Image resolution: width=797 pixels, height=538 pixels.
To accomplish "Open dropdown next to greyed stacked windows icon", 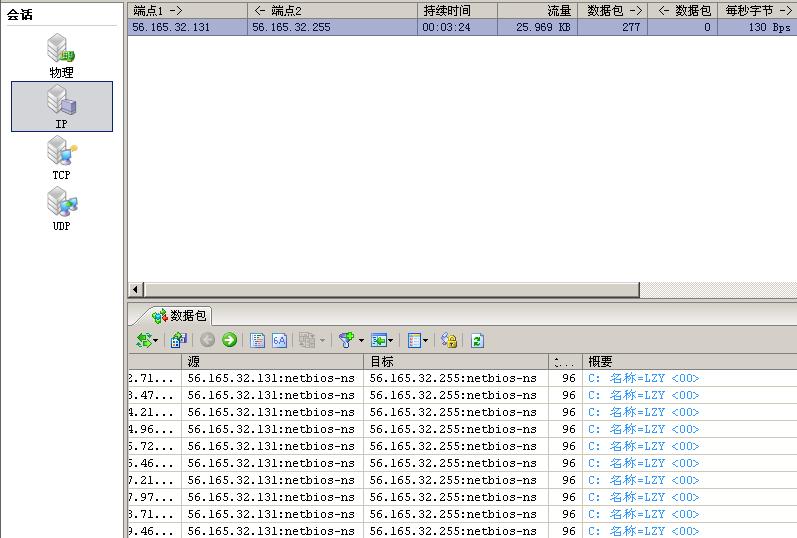I will pos(322,340).
